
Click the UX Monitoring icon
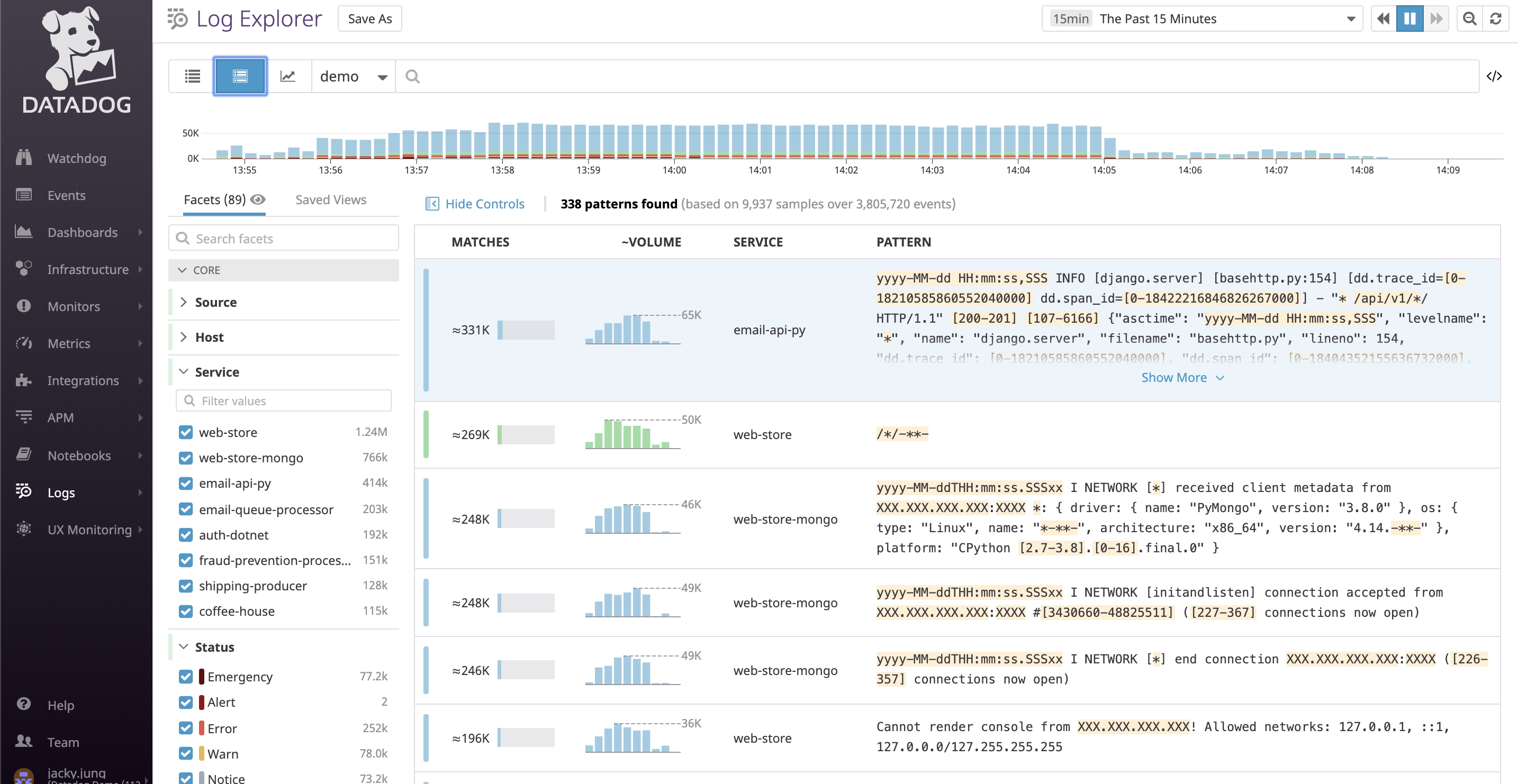pyautogui.click(x=24, y=529)
